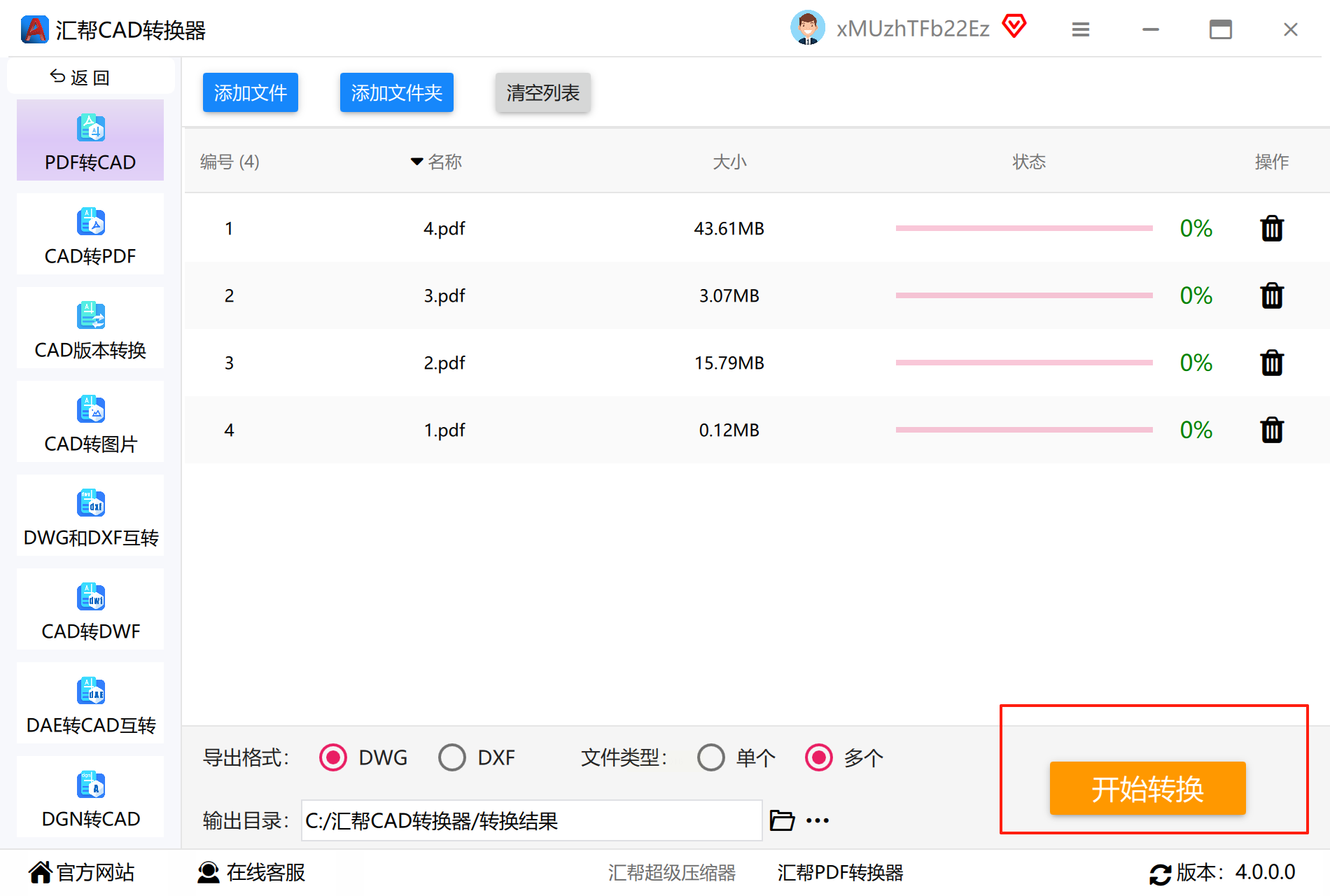Screen dimensions: 1330x896
Task: Open the three-dots output directory options
Action: (818, 820)
